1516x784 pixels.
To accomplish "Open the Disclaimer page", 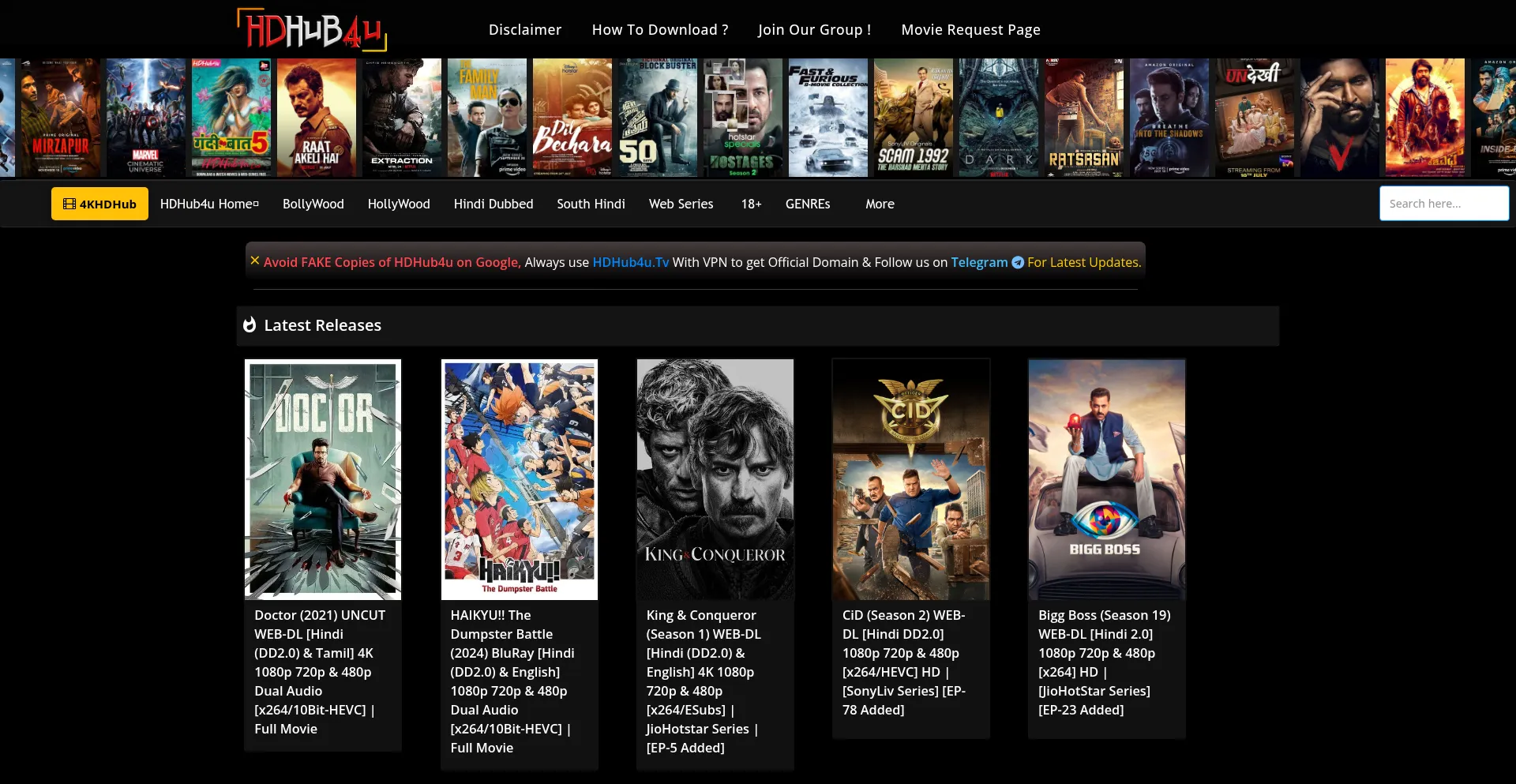I will click(525, 30).
